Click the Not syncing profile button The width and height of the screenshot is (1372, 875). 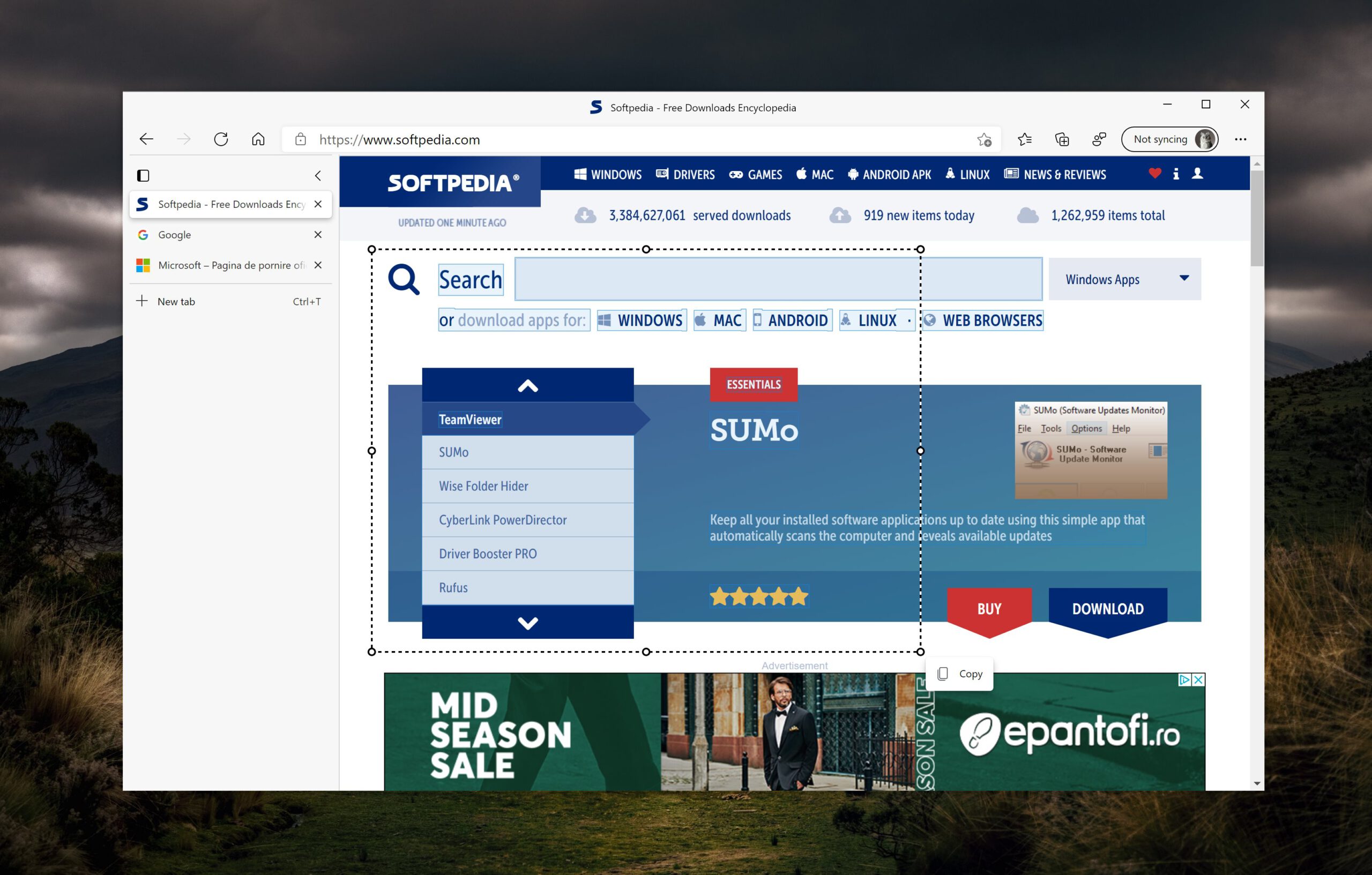(1170, 139)
